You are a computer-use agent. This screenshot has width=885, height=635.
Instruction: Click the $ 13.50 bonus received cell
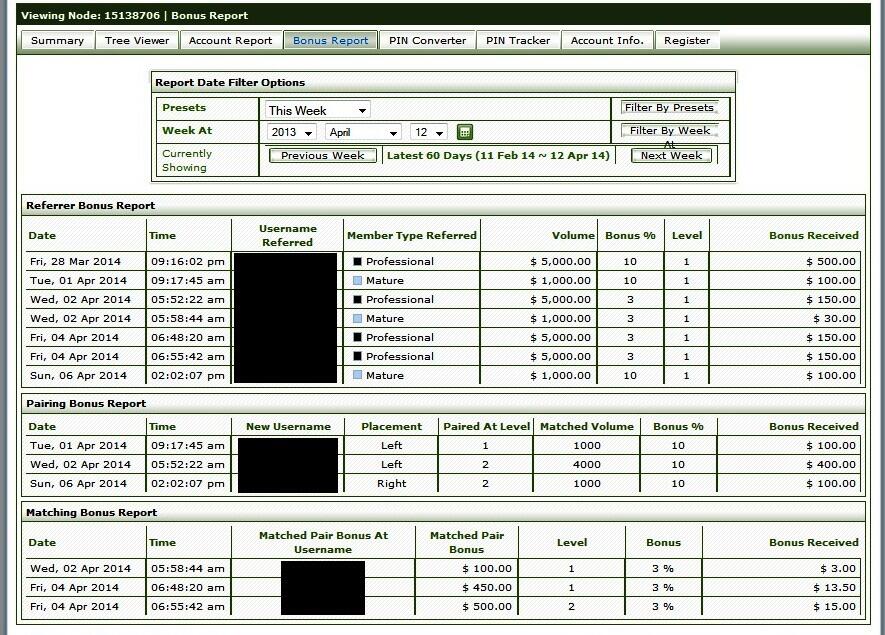pyautogui.click(x=834, y=588)
